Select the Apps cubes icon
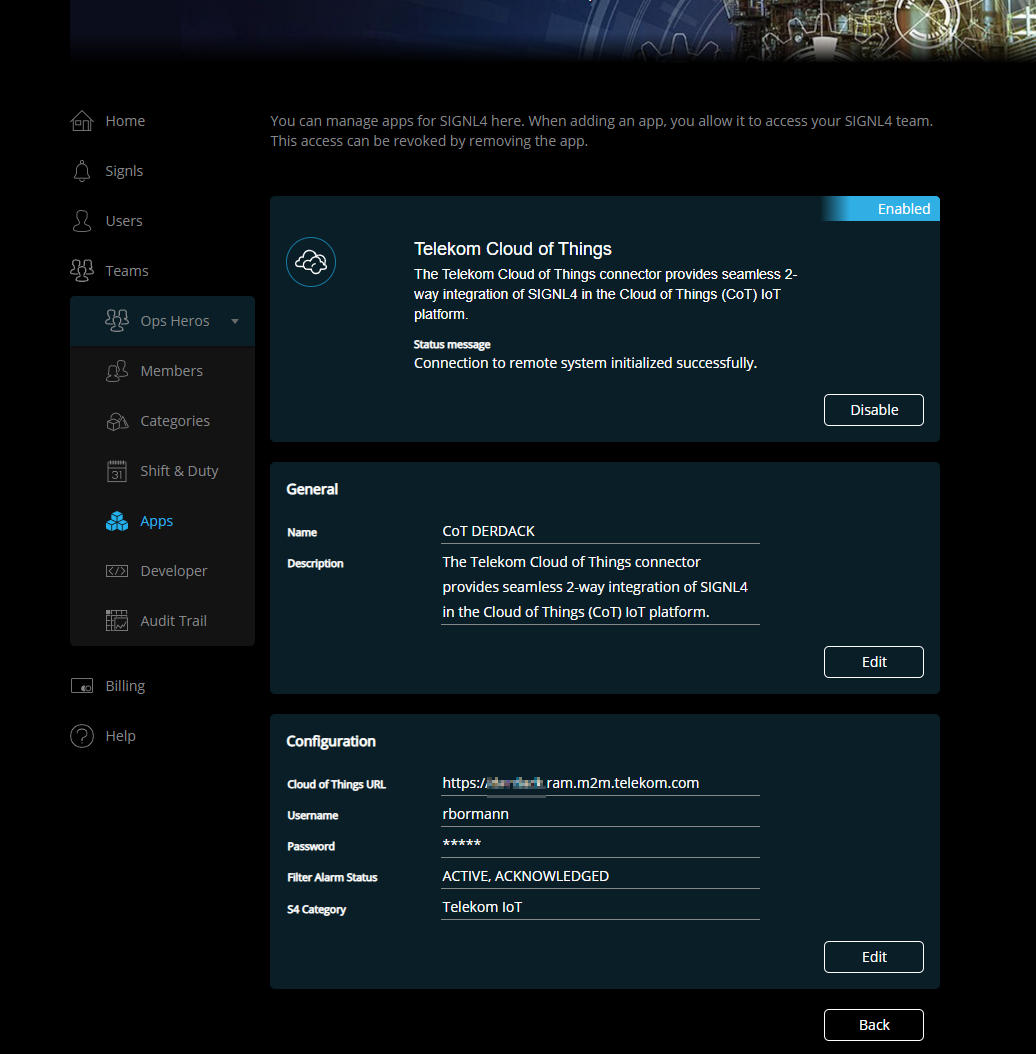 click(x=117, y=521)
